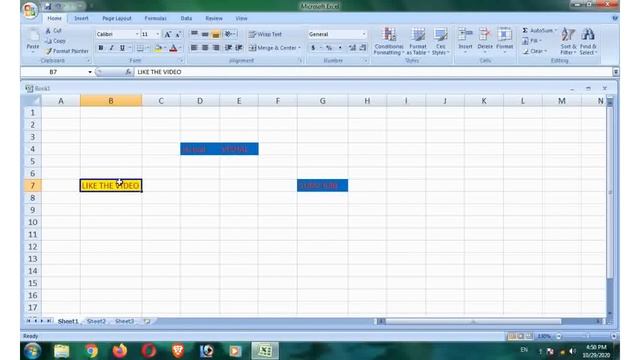Open the fill color dropdown arrow
The image size is (640, 360).
[x=165, y=48]
